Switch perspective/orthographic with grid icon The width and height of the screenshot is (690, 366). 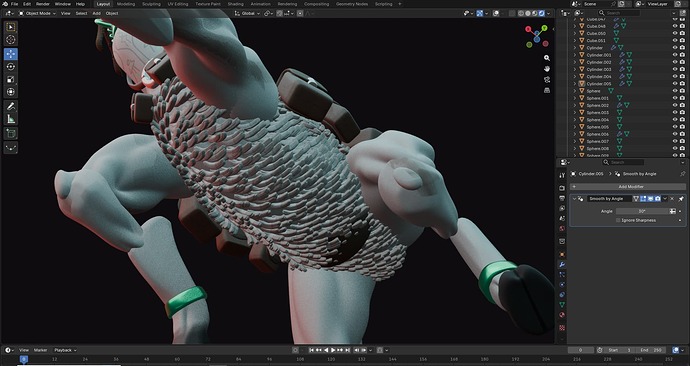(x=547, y=90)
